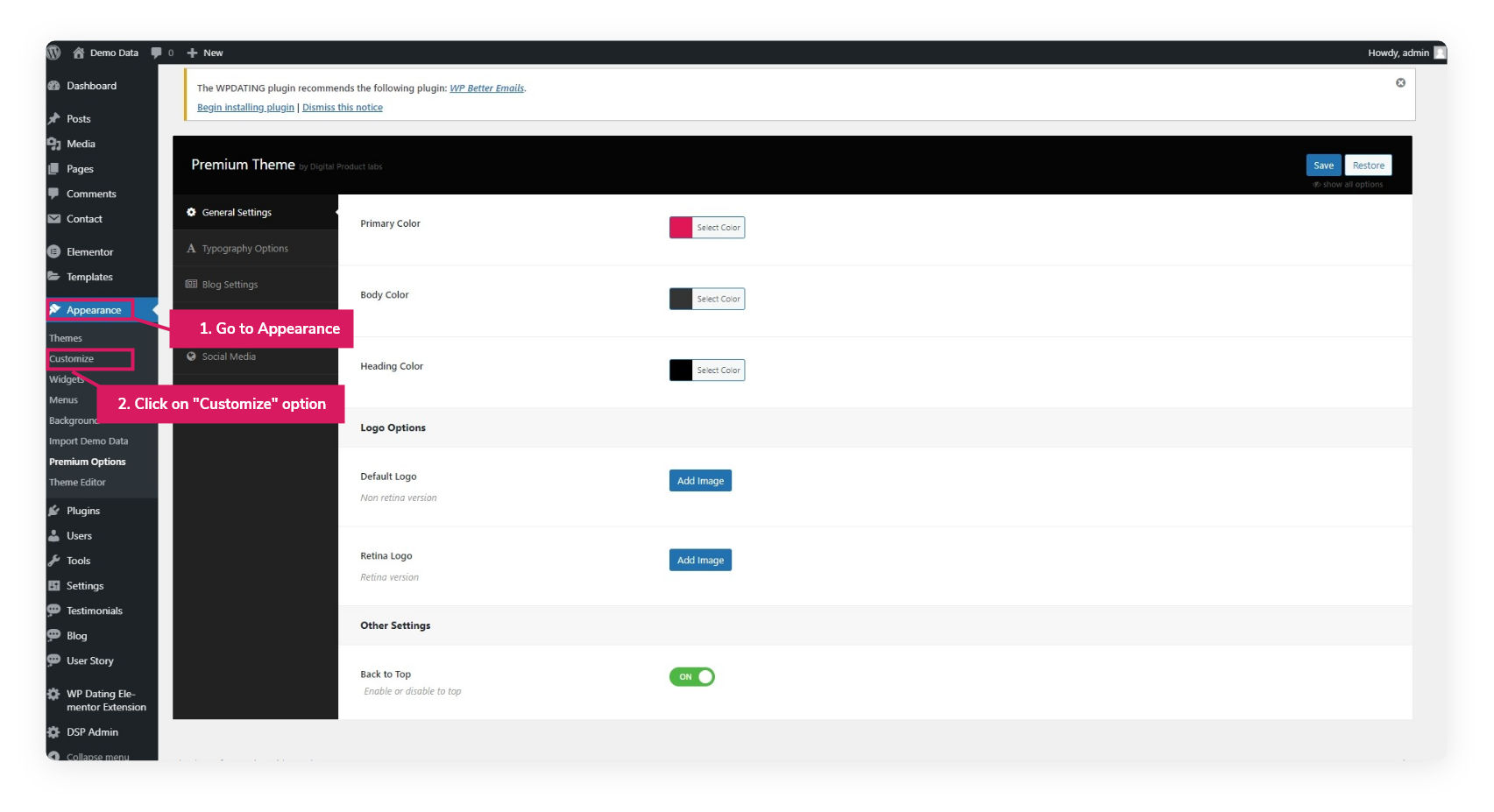The height and width of the screenshot is (812, 1494).
Task: Click Select Color for Primary Color
Action: (719, 228)
